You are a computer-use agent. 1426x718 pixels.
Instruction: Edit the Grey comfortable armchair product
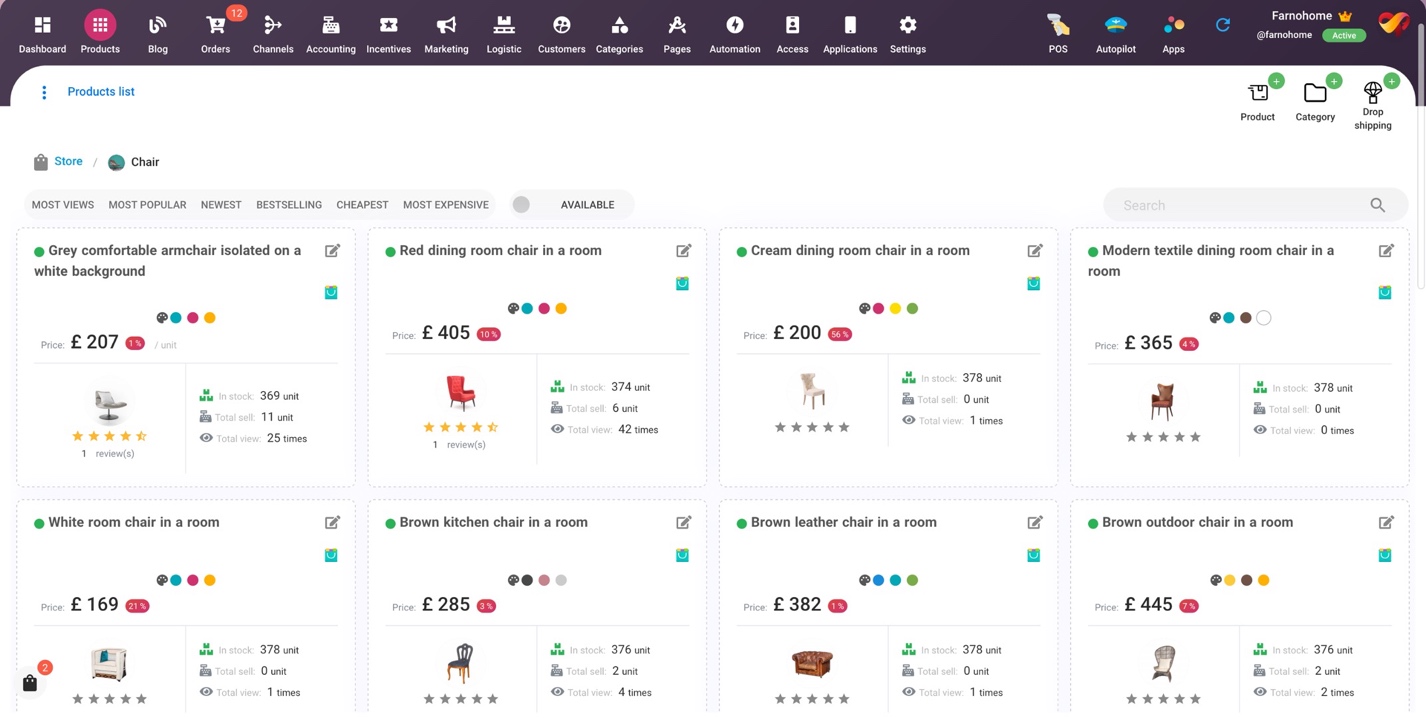[x=332, y=251]
